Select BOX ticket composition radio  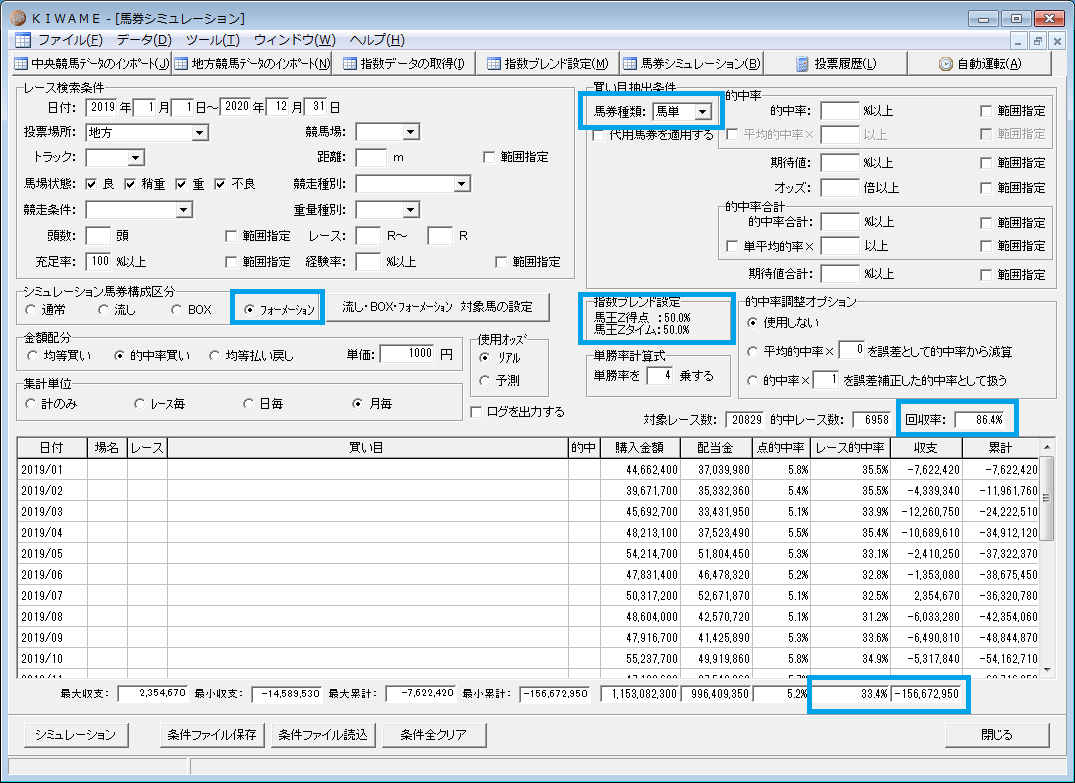coord(176,310)
